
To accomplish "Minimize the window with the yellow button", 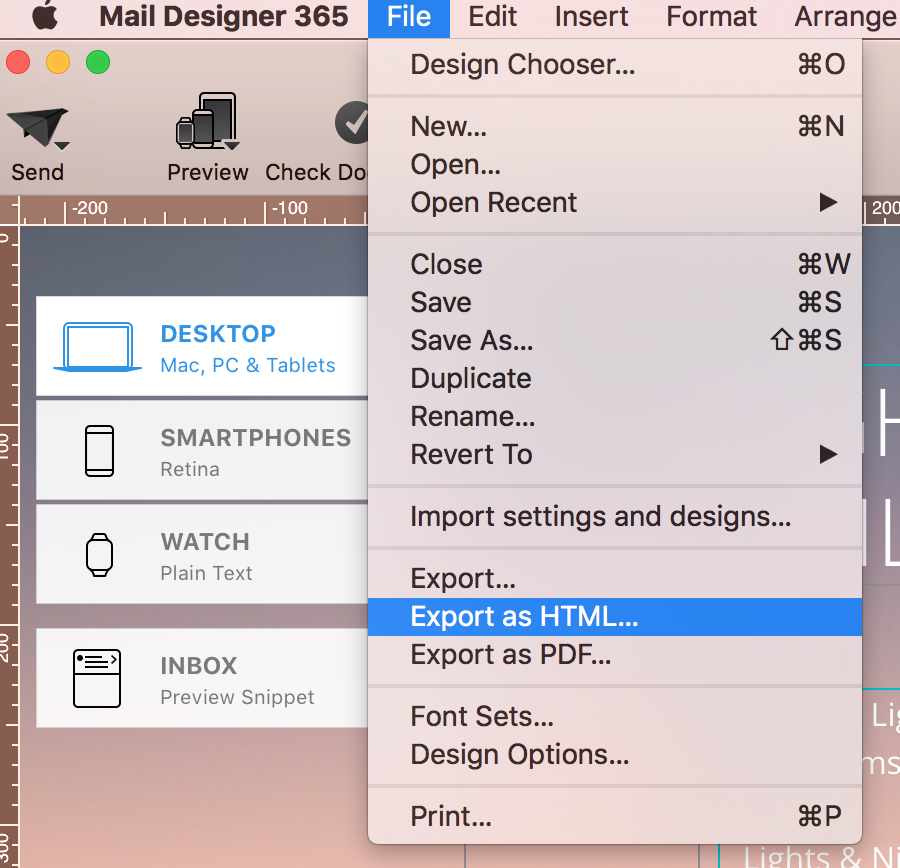I will (58, 62).
